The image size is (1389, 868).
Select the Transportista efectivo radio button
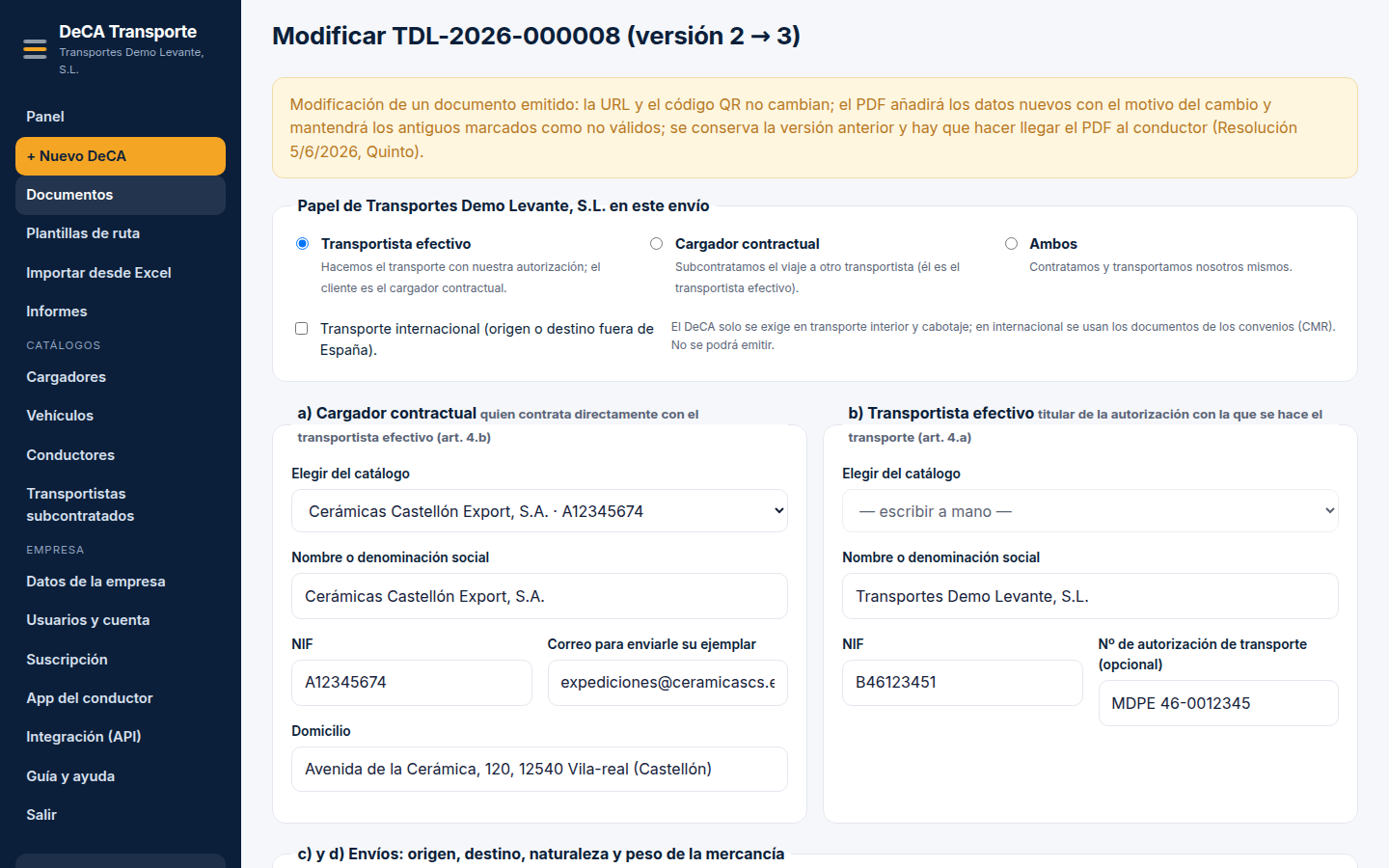coord(302,244)
